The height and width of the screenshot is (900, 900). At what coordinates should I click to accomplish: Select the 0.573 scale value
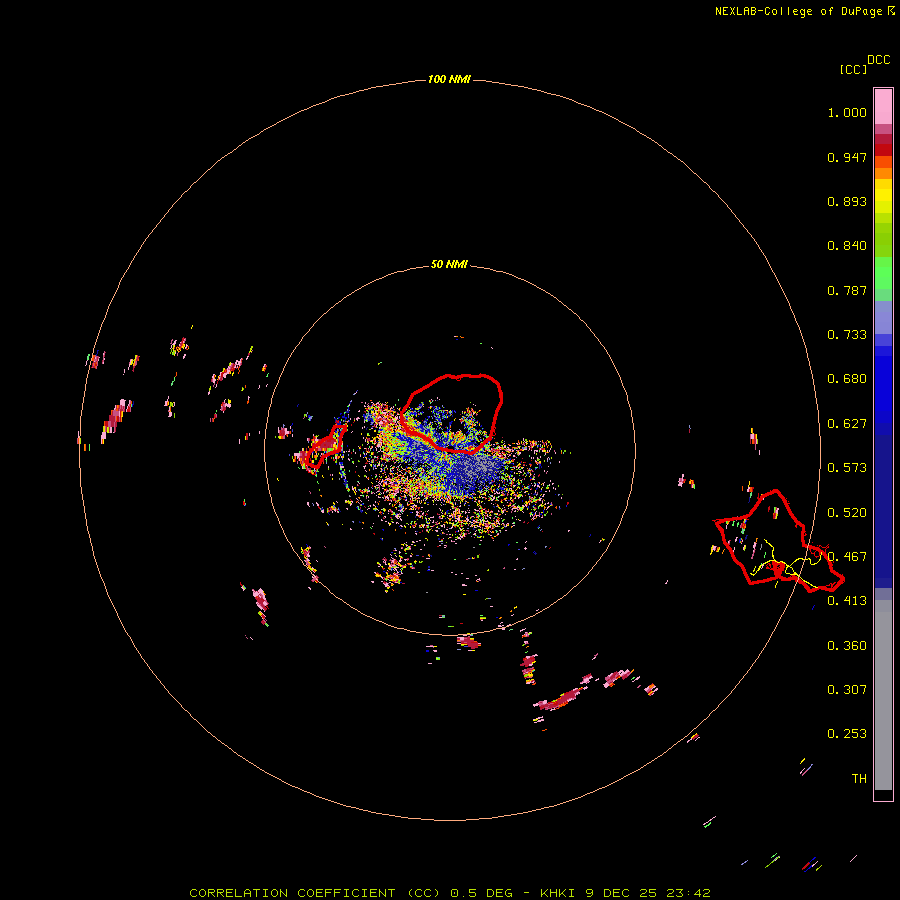click(x=847, y=468)
